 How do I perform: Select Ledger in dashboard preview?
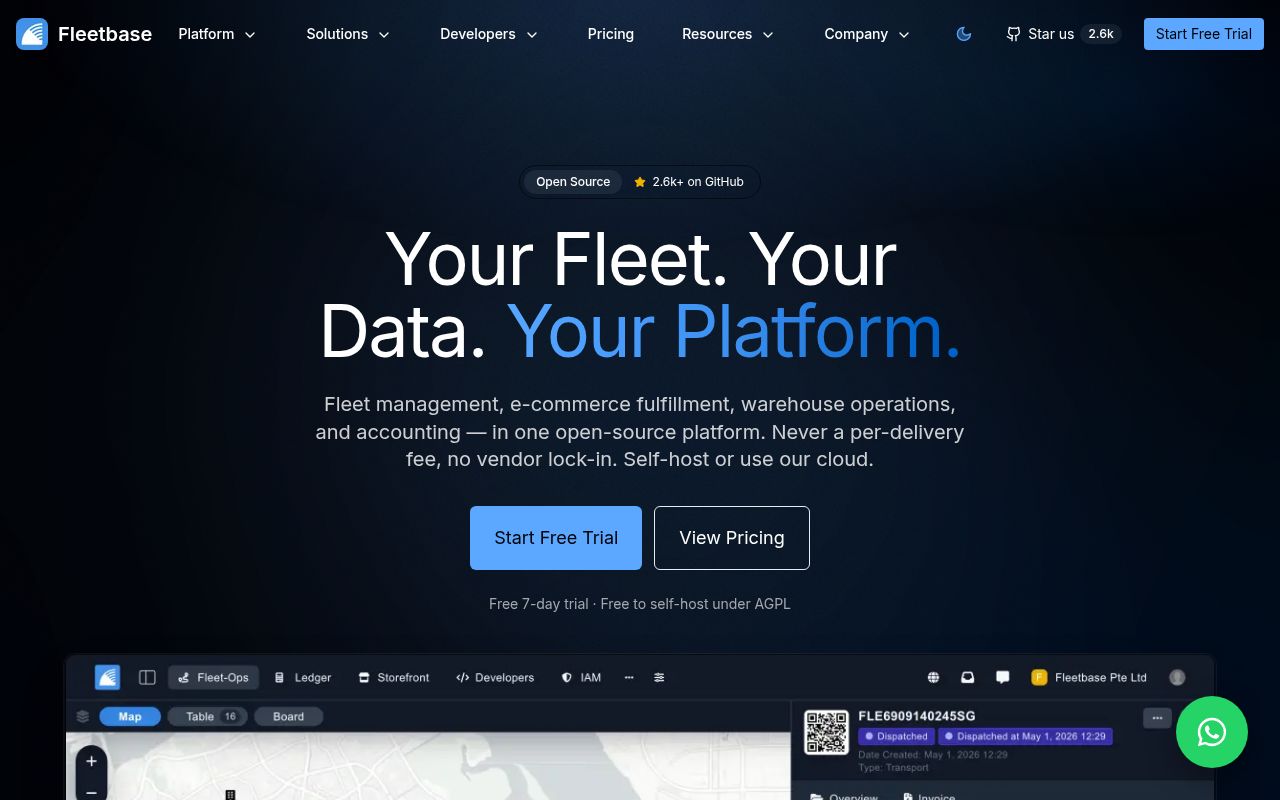[x=303, y=677]
